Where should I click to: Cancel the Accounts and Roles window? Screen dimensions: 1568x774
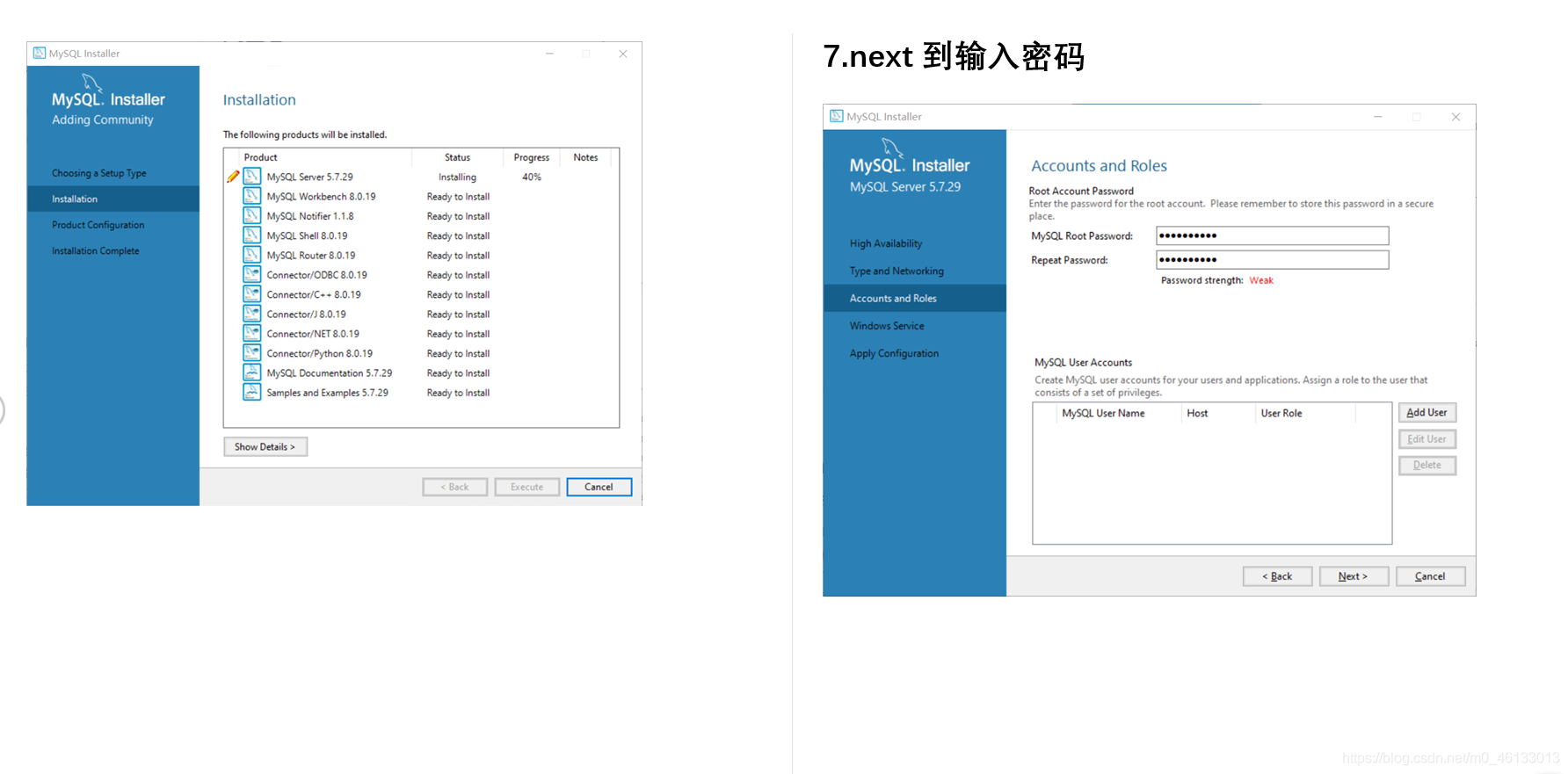pos(1431,576)
